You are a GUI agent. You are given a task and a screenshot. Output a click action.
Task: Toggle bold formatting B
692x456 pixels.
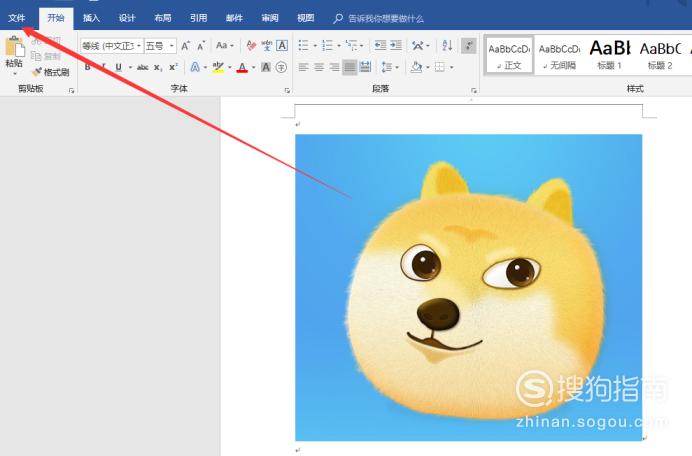click(x=87, y=67)
